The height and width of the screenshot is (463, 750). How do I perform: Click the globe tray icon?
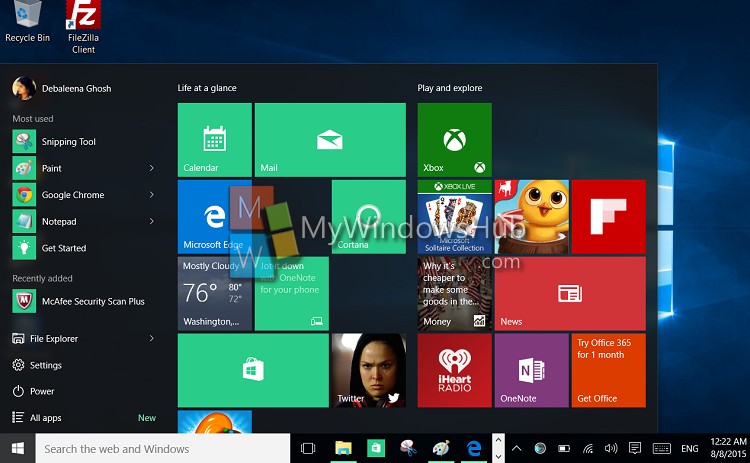[x=540, y=448]
